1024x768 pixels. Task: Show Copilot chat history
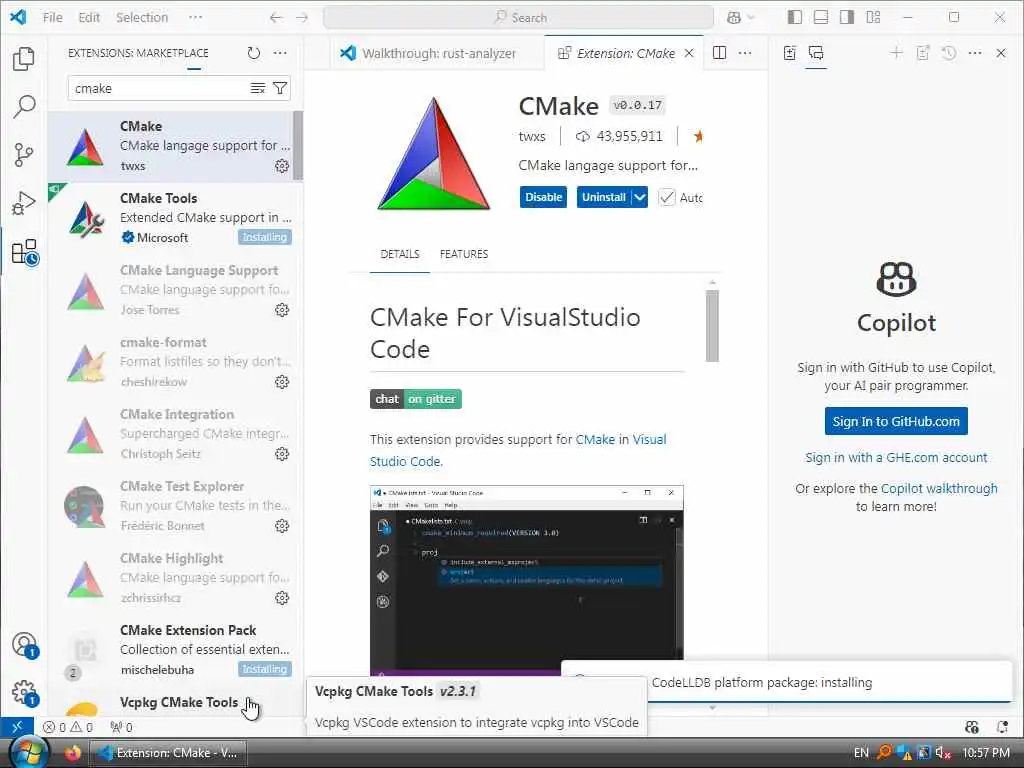pyautogui.click(x=949, y=53)
